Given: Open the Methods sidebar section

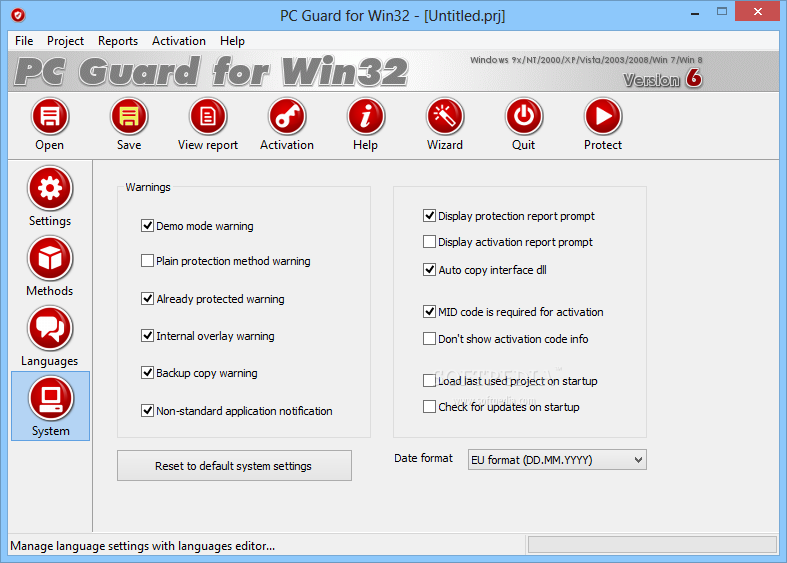Looking at the screenshot, I should point(50,267).
